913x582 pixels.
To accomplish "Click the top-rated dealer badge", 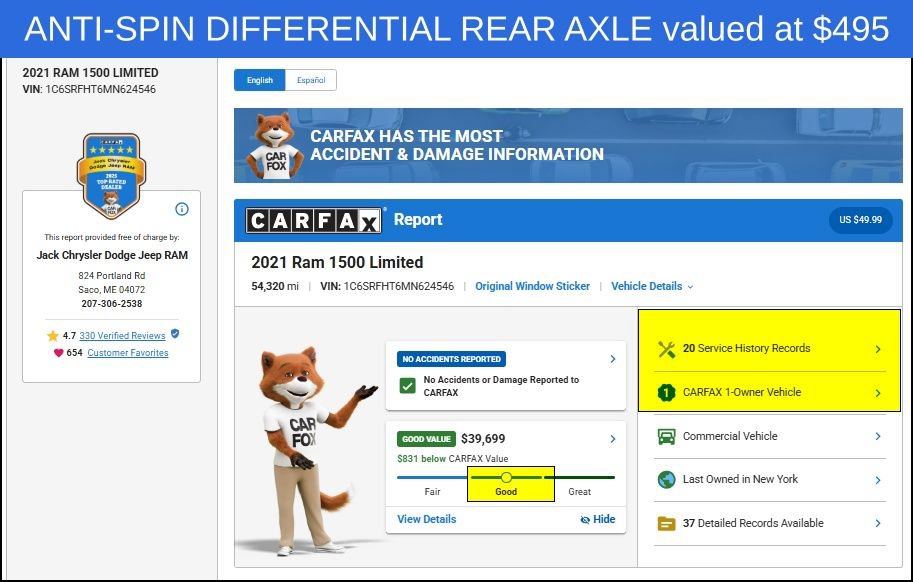I will (x=111, y=176).
